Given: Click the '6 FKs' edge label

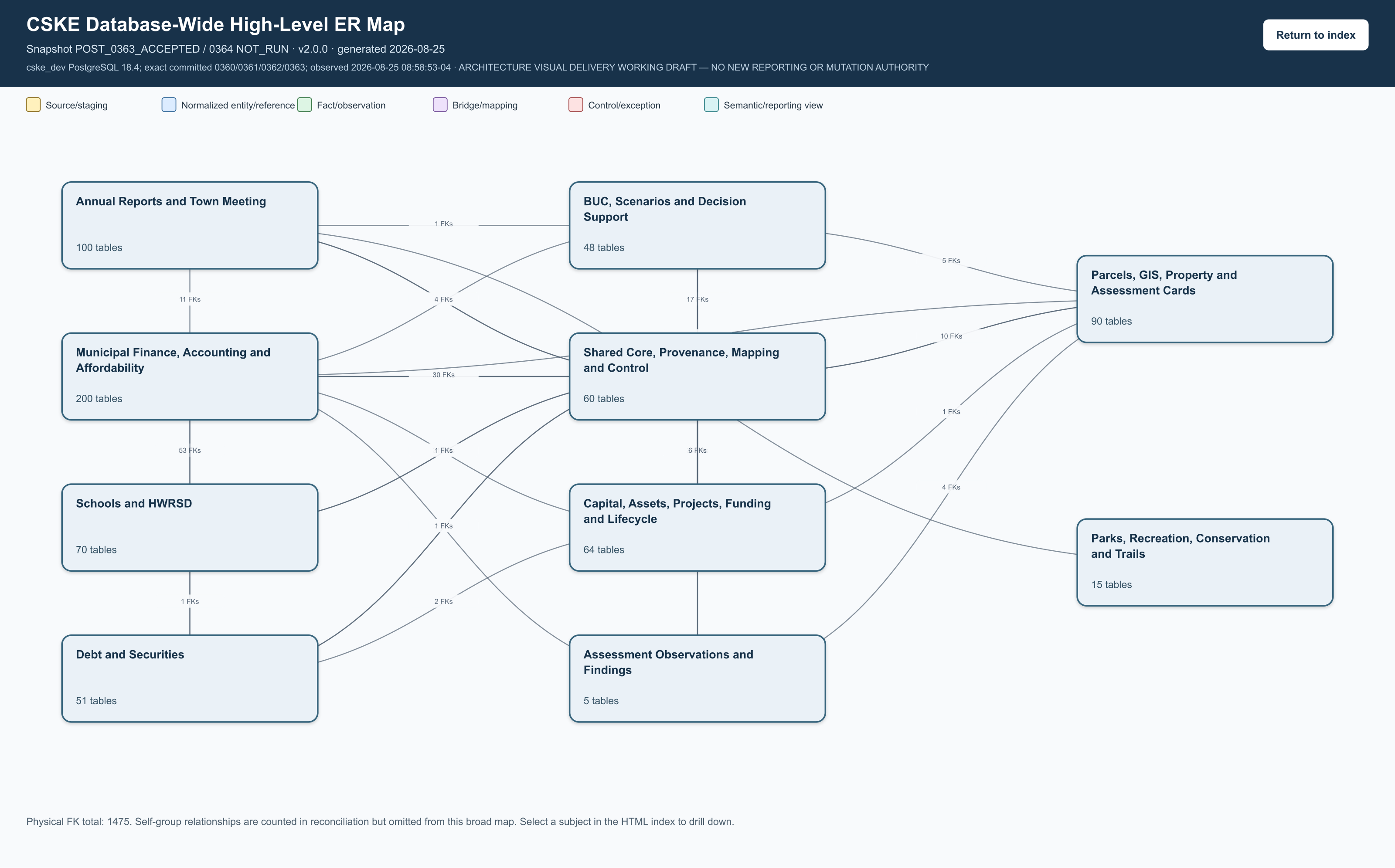Looking at the screenshot, I should (x=697, y=451).
